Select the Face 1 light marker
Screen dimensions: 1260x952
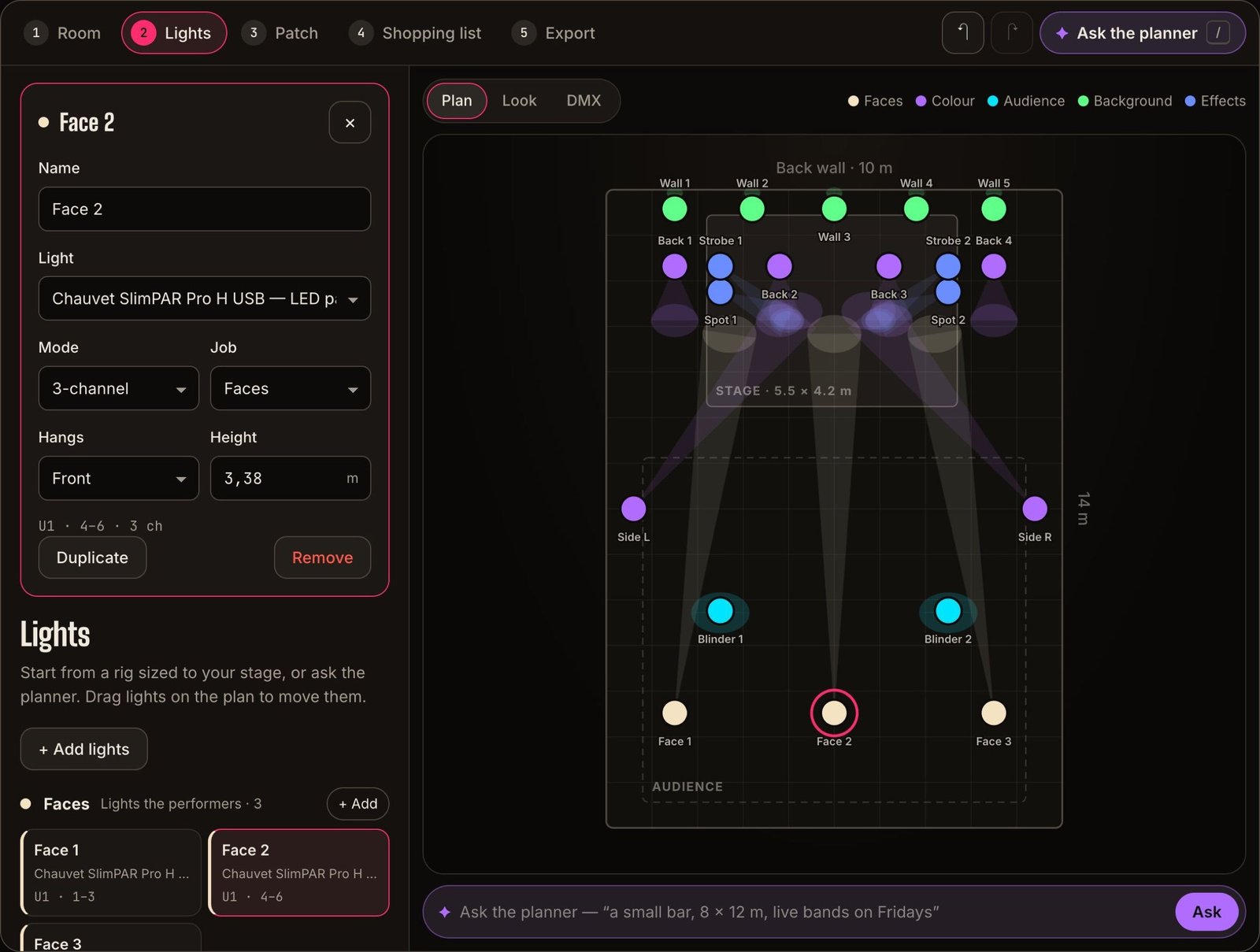674,713
